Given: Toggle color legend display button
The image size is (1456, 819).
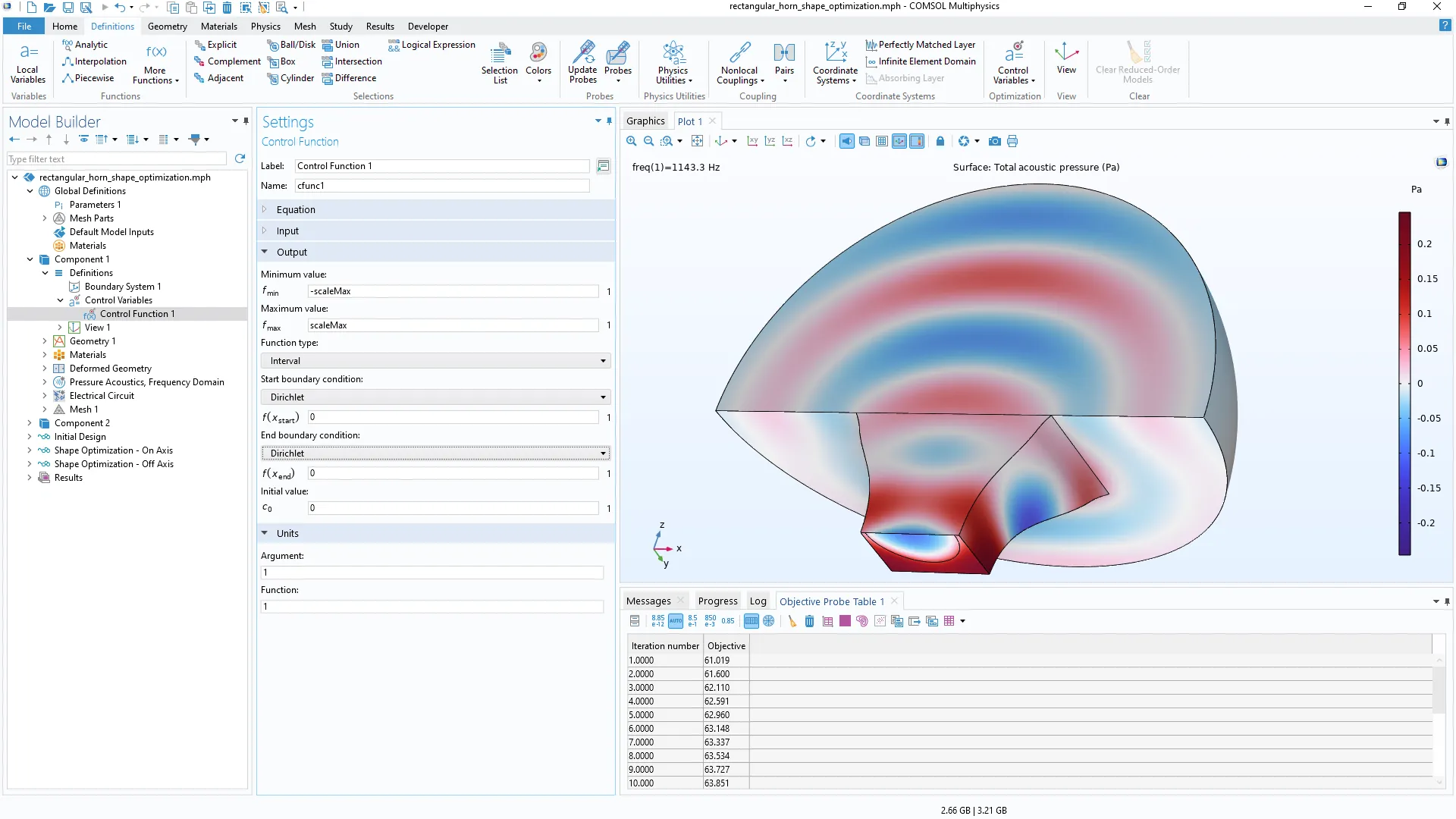Looking at the screenshot, I should 917,141.
